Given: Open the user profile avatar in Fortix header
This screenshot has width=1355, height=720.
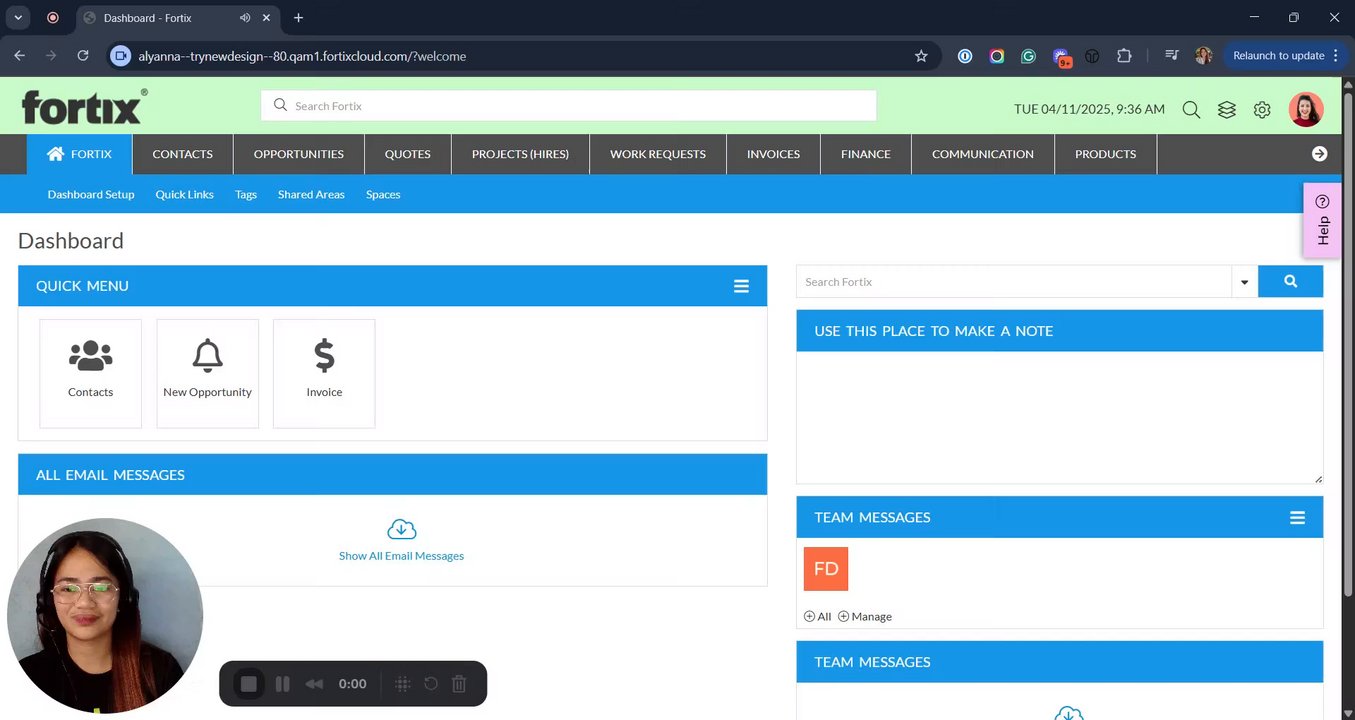Looking at the screenshot, I should (x=1306, y=109).
